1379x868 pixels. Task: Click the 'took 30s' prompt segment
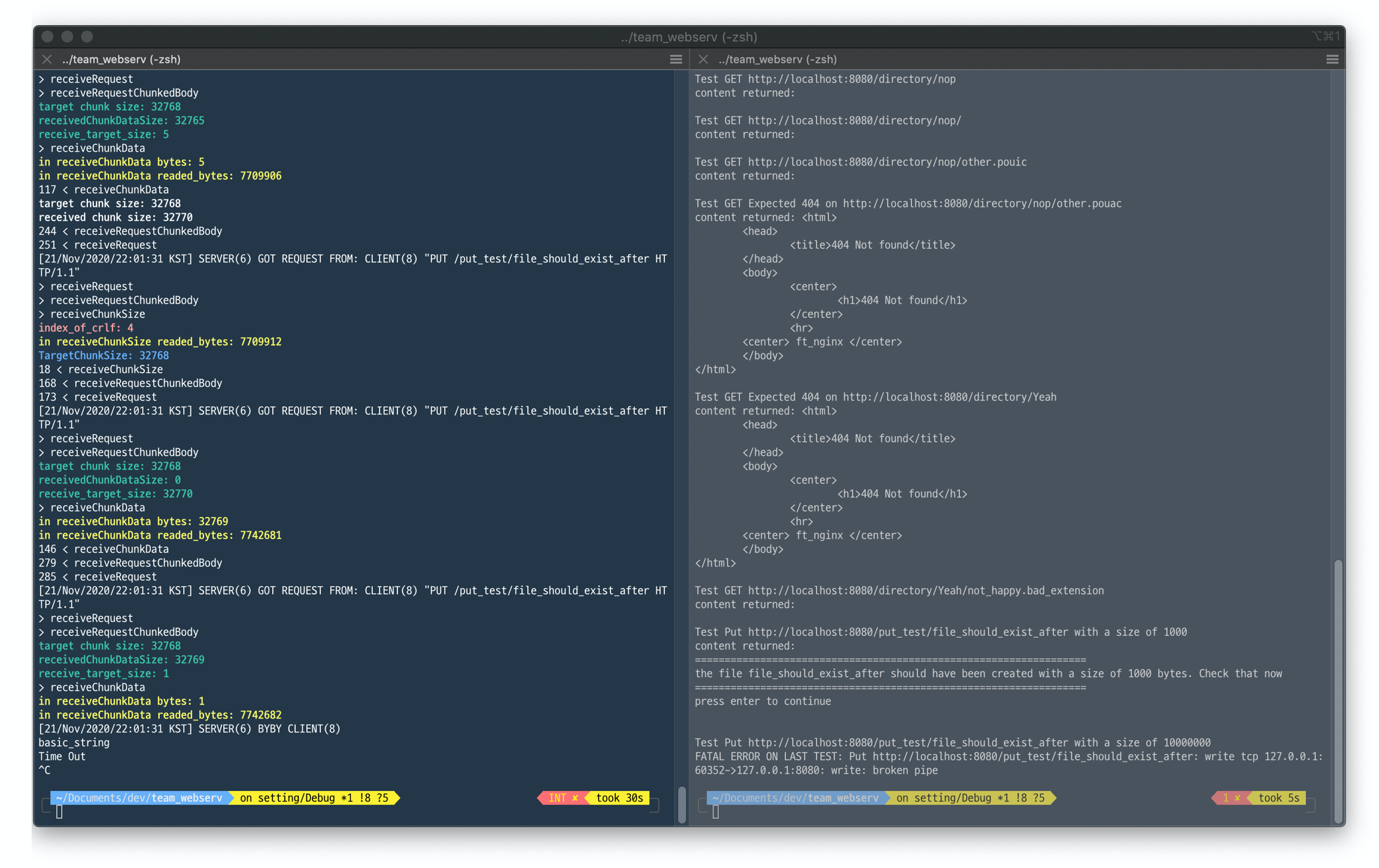619,797
